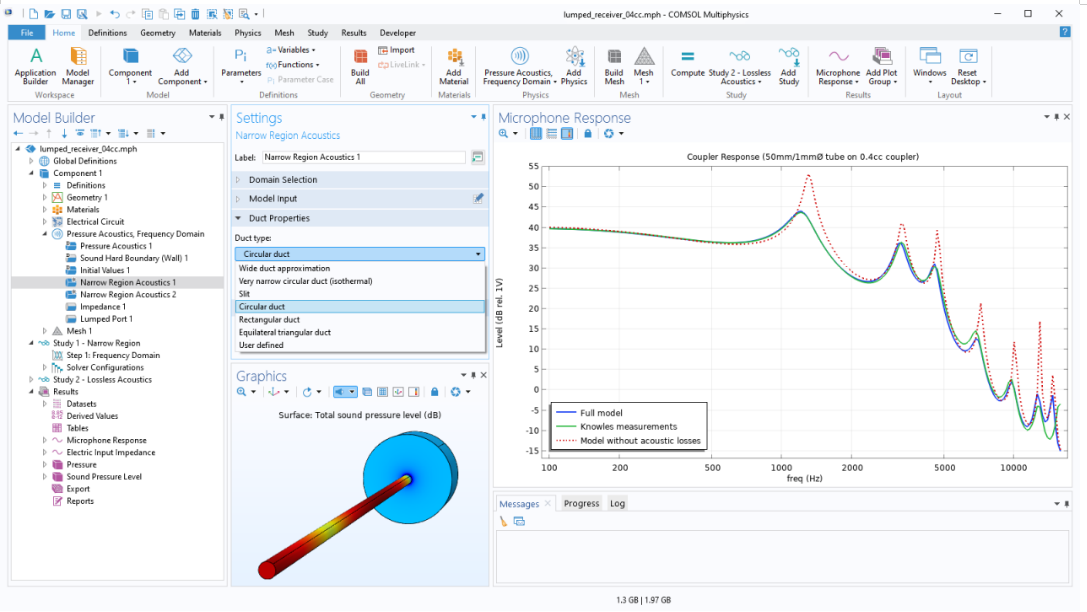Select Wide duct approximation option
Image resolution: width=1087 pixels, height=612 pixels.
pos(360,268)
